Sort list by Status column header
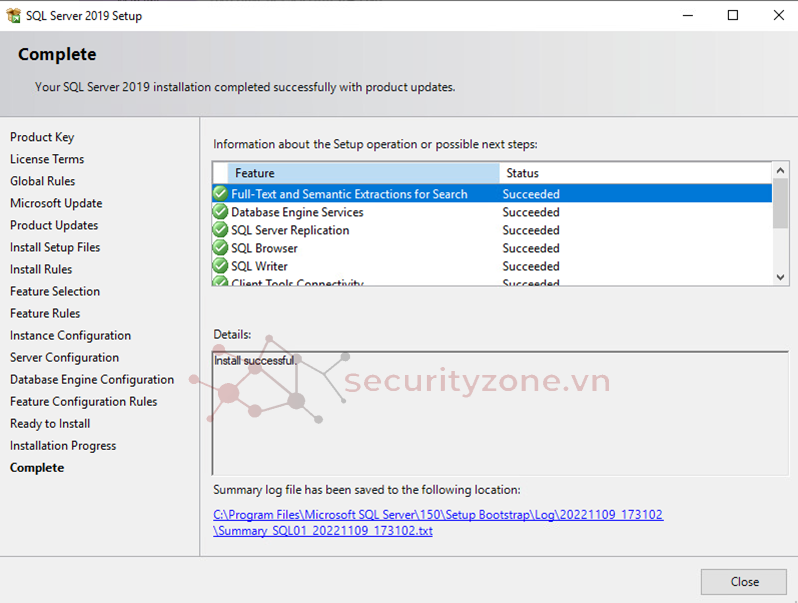The height and width of the screenshot is (603, 798). 634,173
